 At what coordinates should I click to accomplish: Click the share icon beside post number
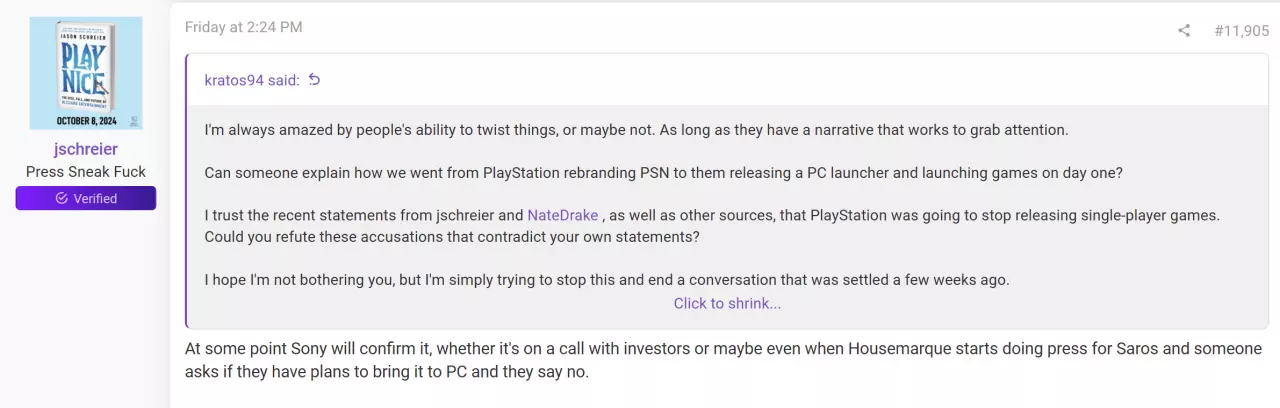(x=1184, y=31)
